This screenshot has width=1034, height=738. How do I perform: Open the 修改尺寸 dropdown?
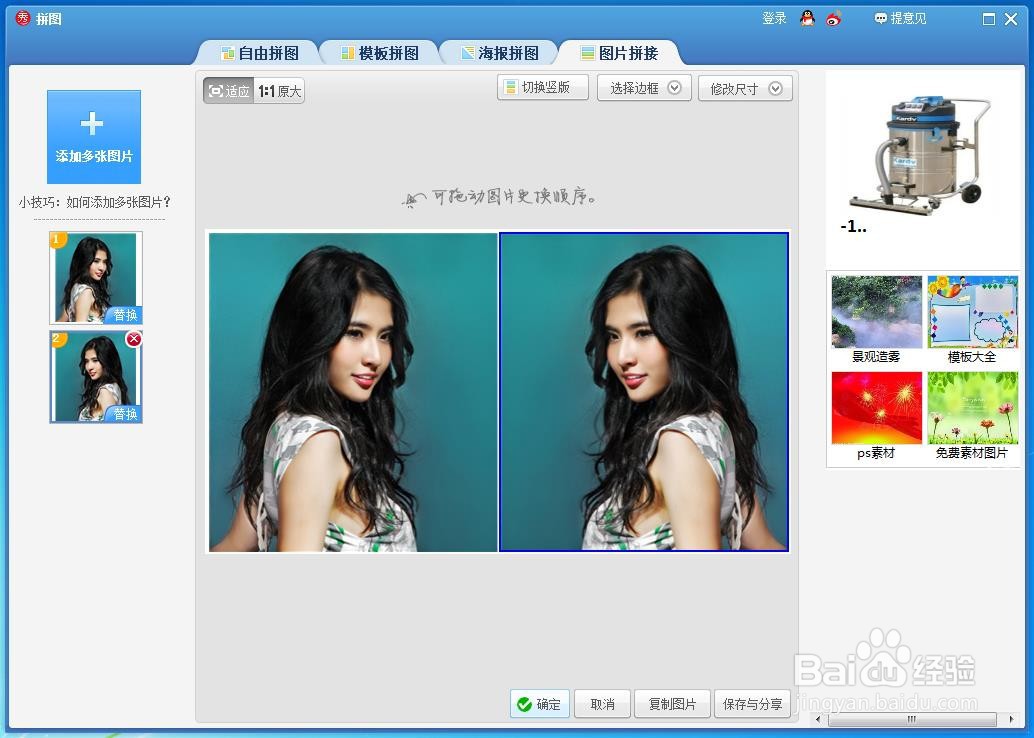click(745, 88)
